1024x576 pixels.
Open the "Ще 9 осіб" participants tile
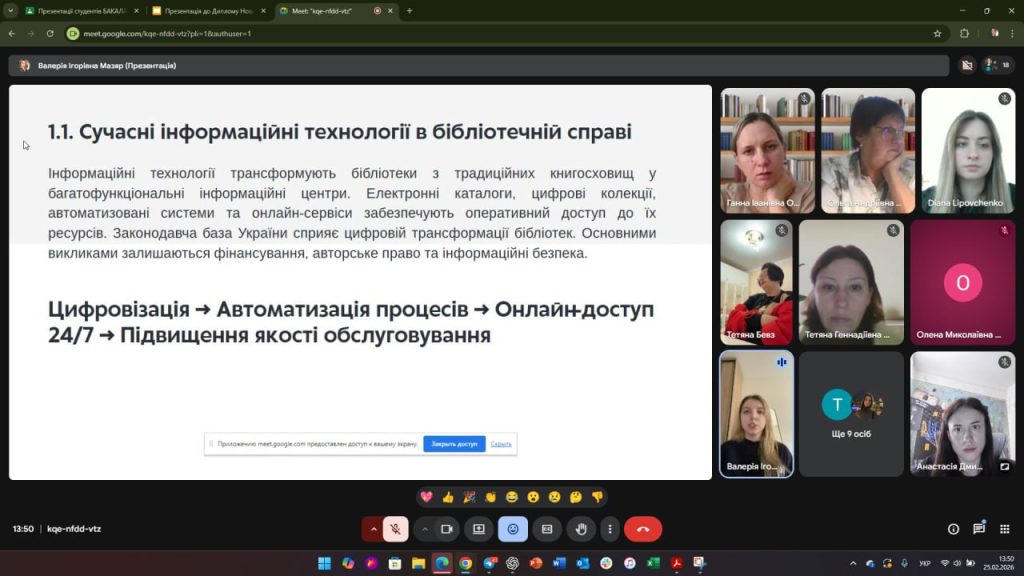coord(852,414)
